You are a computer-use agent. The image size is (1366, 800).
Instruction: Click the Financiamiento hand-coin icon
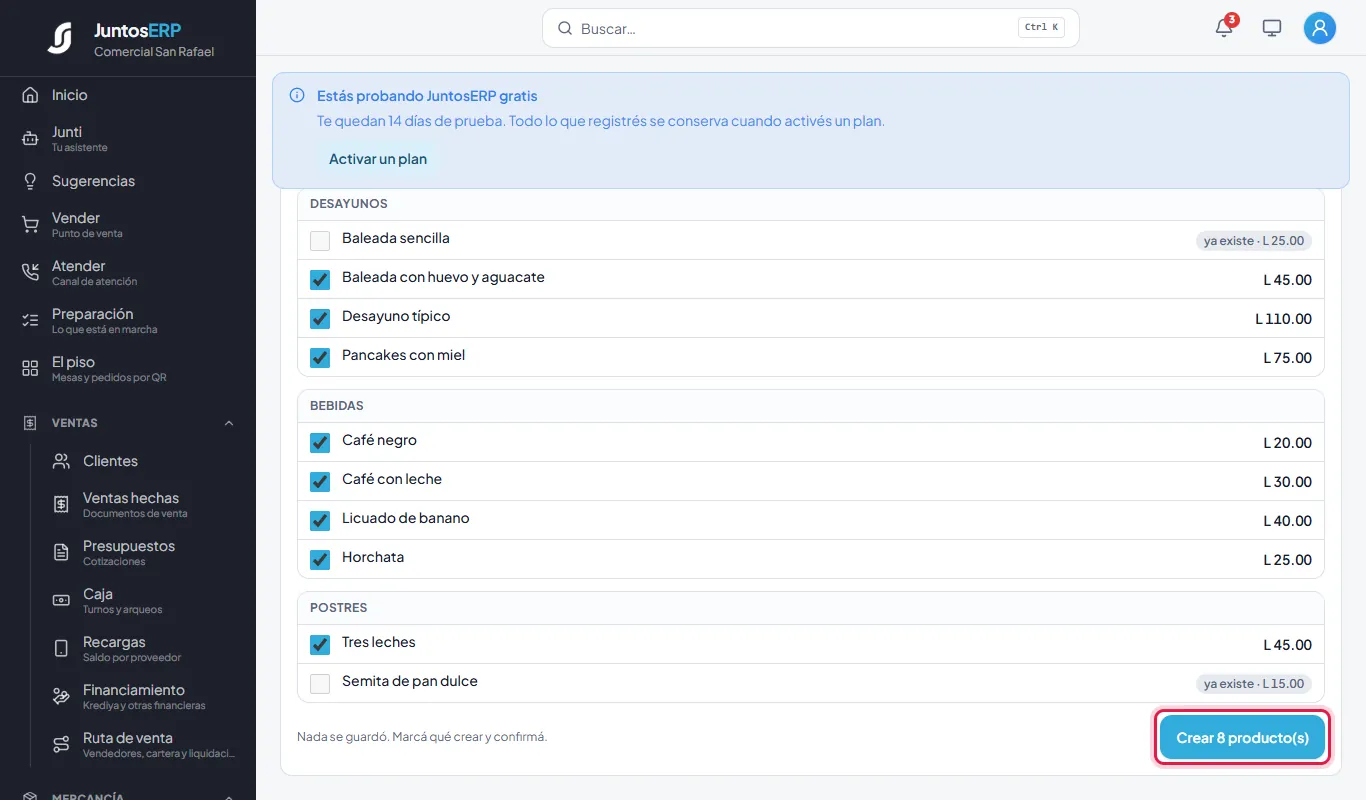(61, 697)
